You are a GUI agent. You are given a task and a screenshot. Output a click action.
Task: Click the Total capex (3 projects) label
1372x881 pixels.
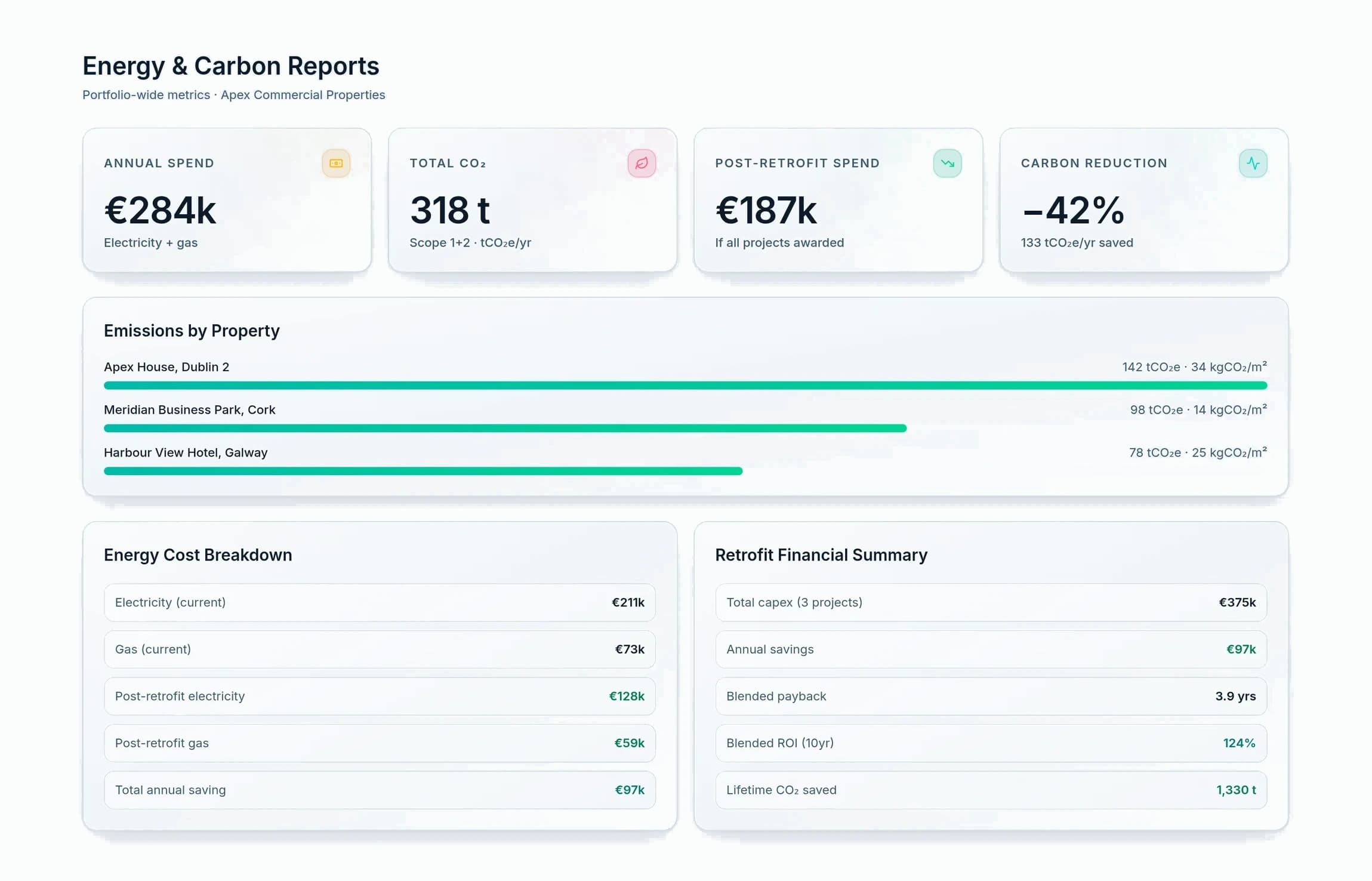[794, 603]
